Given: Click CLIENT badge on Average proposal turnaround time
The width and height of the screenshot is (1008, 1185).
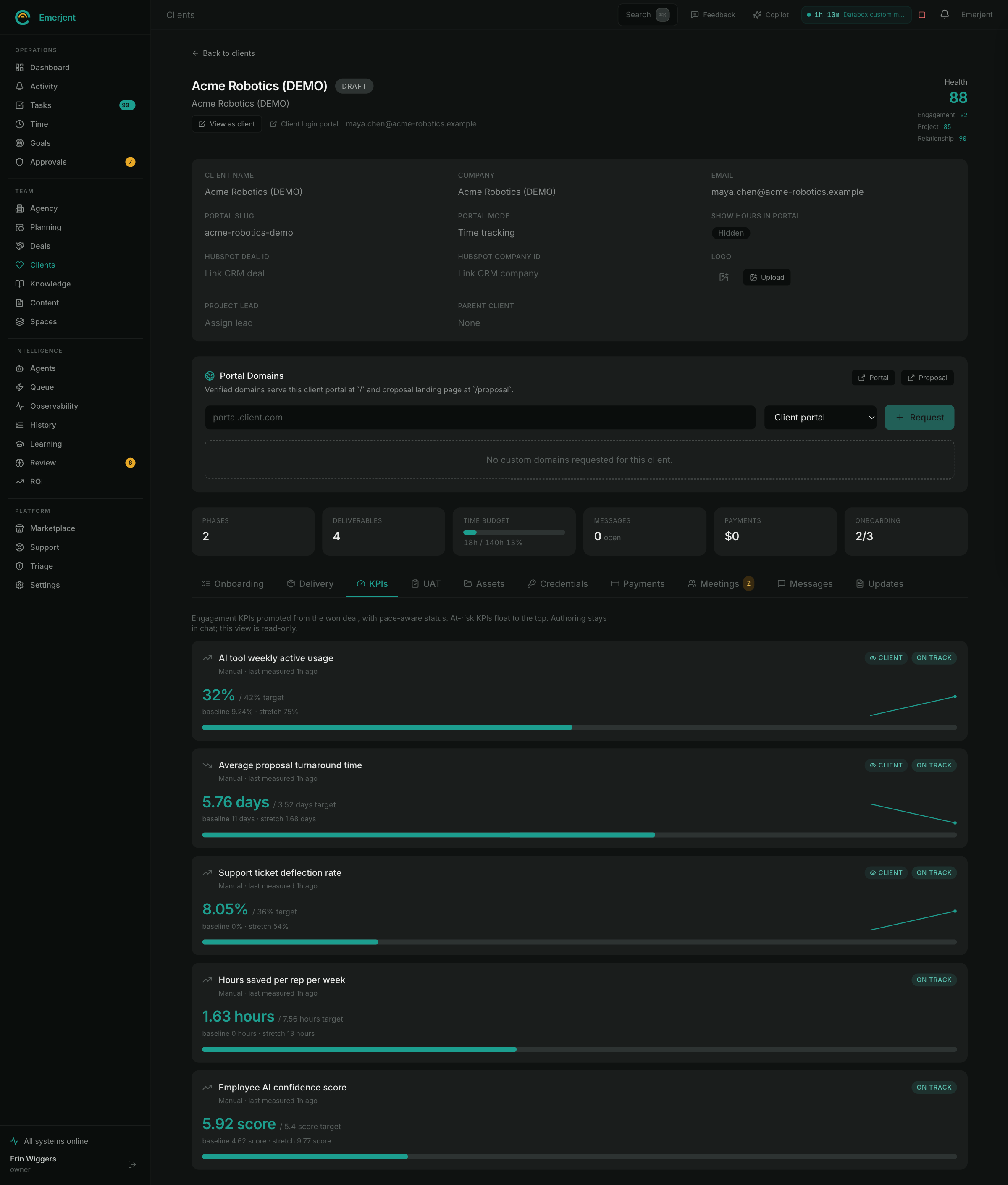Looking at the screenshot, I should click(x=886, y=765).
